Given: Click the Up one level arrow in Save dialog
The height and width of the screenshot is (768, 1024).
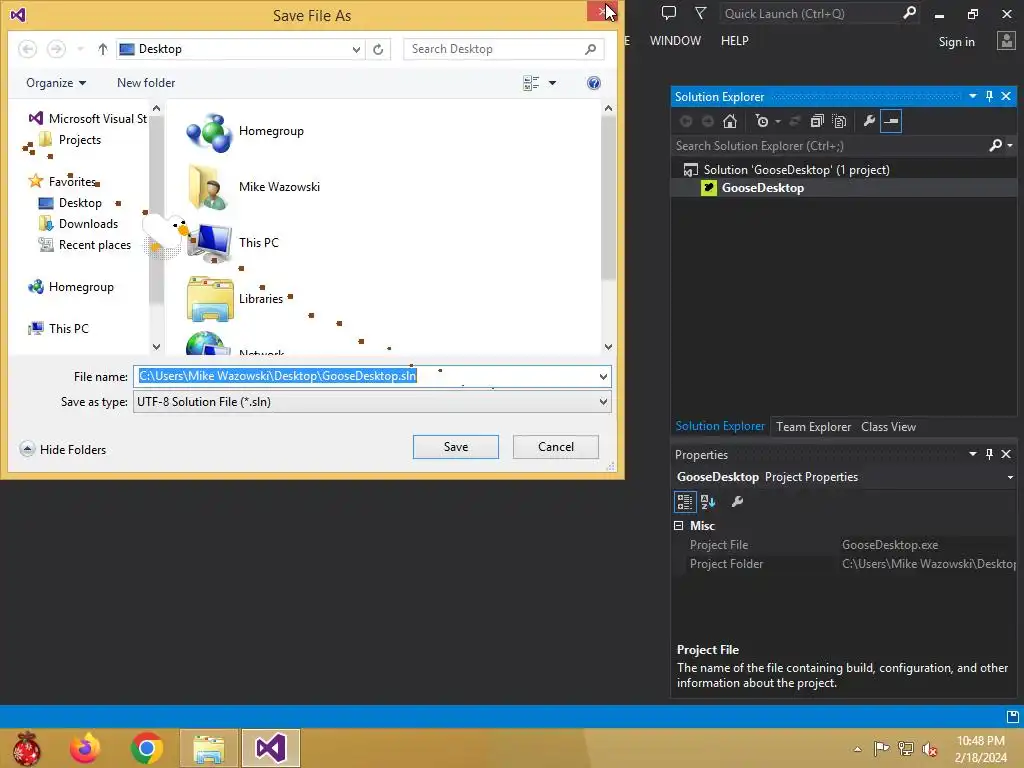Looking at the screenshot, I should pyautogui.click(x=103, y=49).
